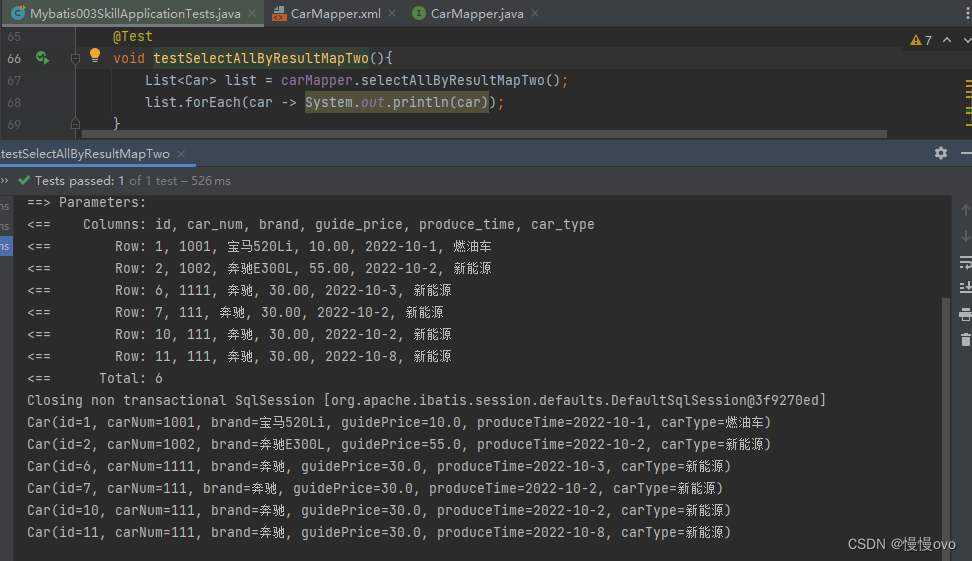This screenshot has width=972, height=561.
Task: Click the console vertical scrollbar
Action: coord(946,428)
